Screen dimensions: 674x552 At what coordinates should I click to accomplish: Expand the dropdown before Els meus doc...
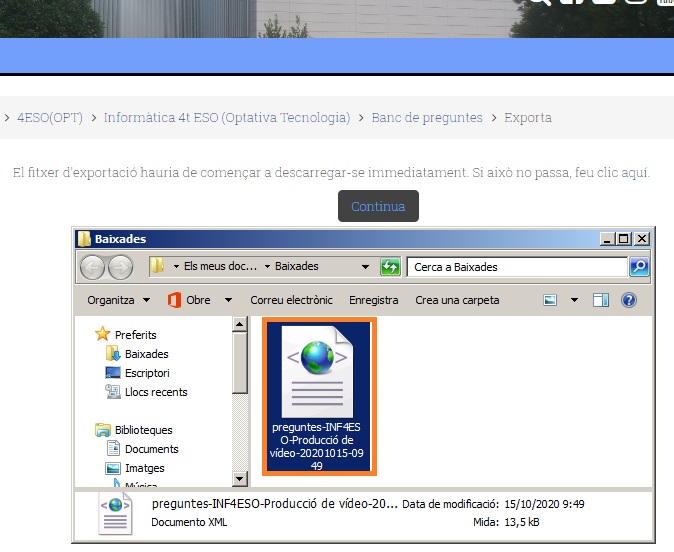tap(176, 267)
